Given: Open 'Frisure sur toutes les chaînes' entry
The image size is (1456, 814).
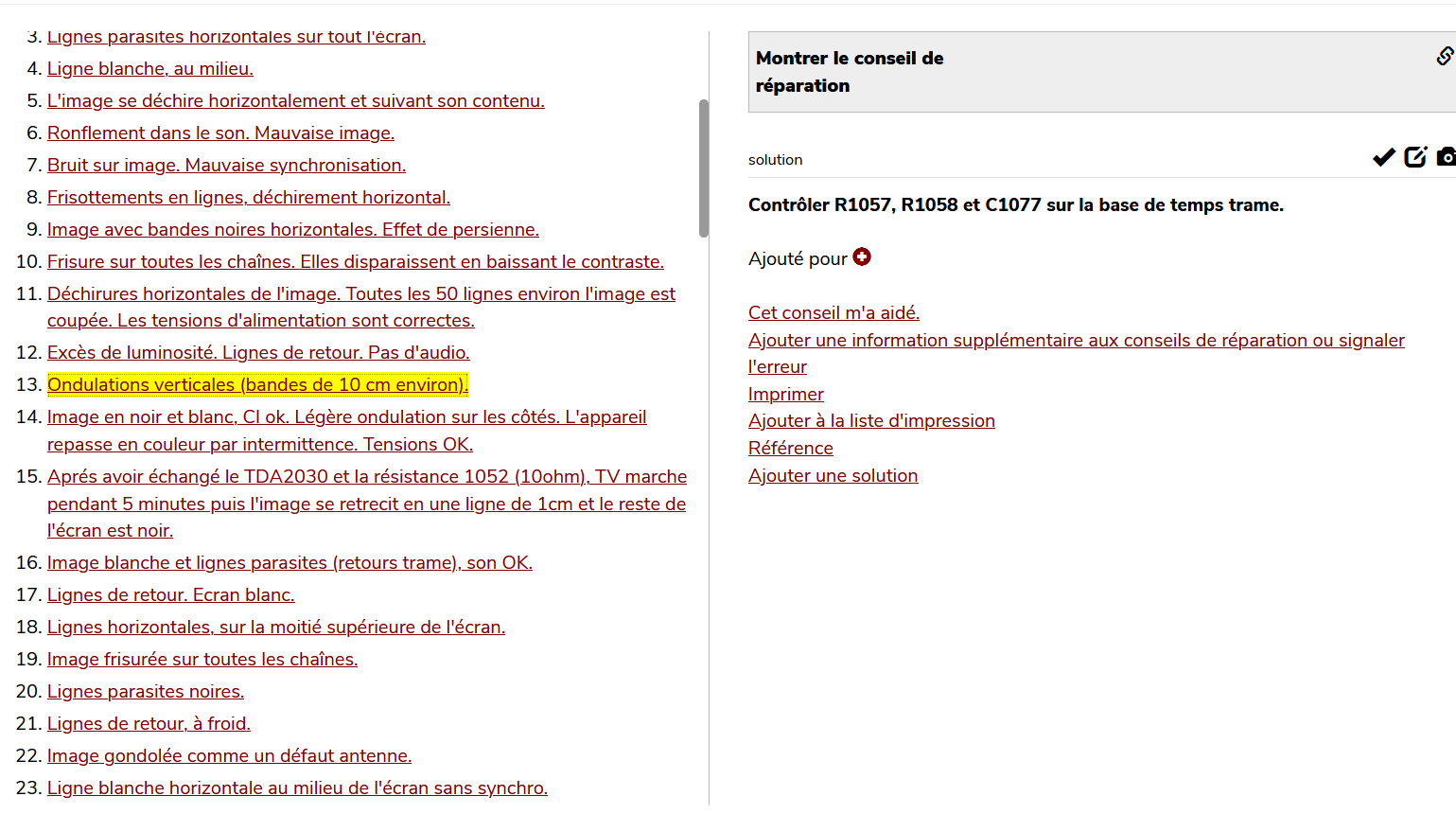Looking at the screenshot, I should [356, 261].
